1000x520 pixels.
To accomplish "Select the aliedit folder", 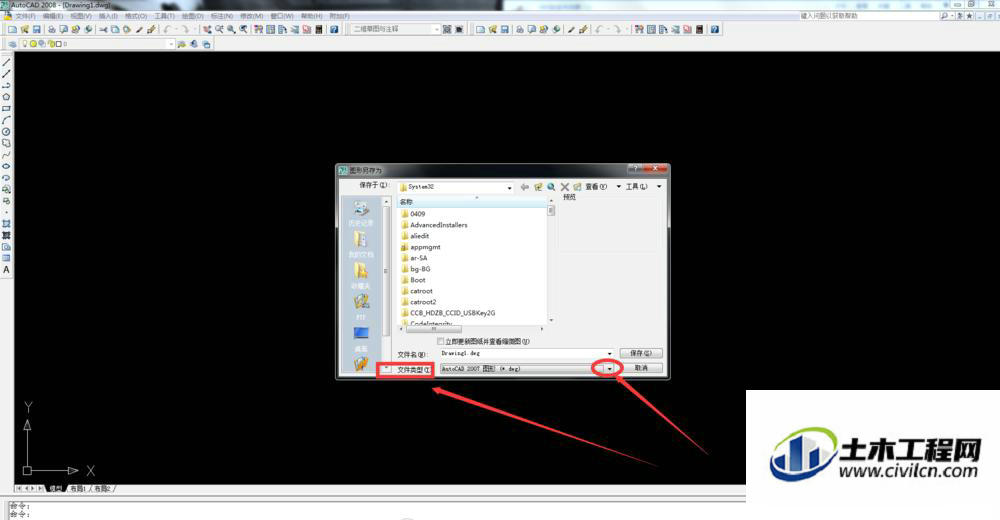I will [415, 236].
